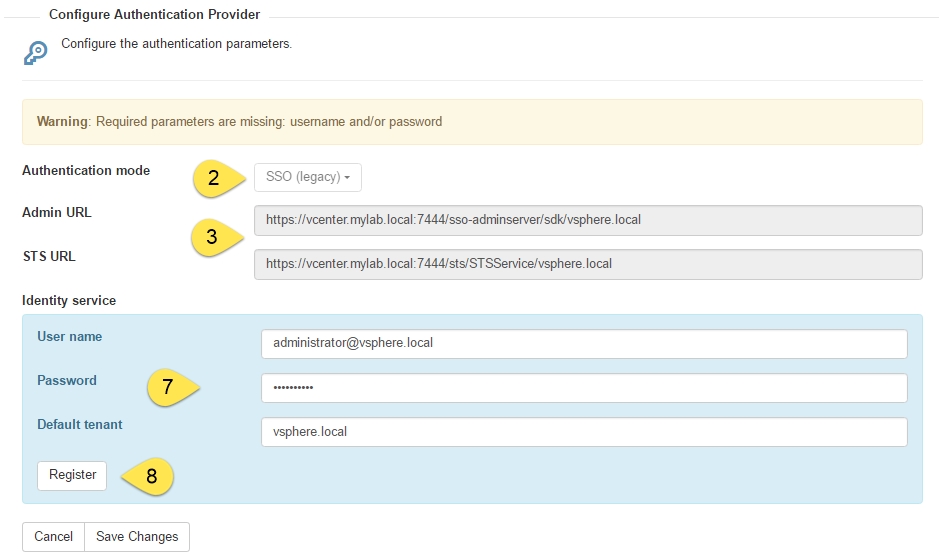The image size is (939, 555).
Task: Focus the User name input field
Action: (x=584, y=344)
